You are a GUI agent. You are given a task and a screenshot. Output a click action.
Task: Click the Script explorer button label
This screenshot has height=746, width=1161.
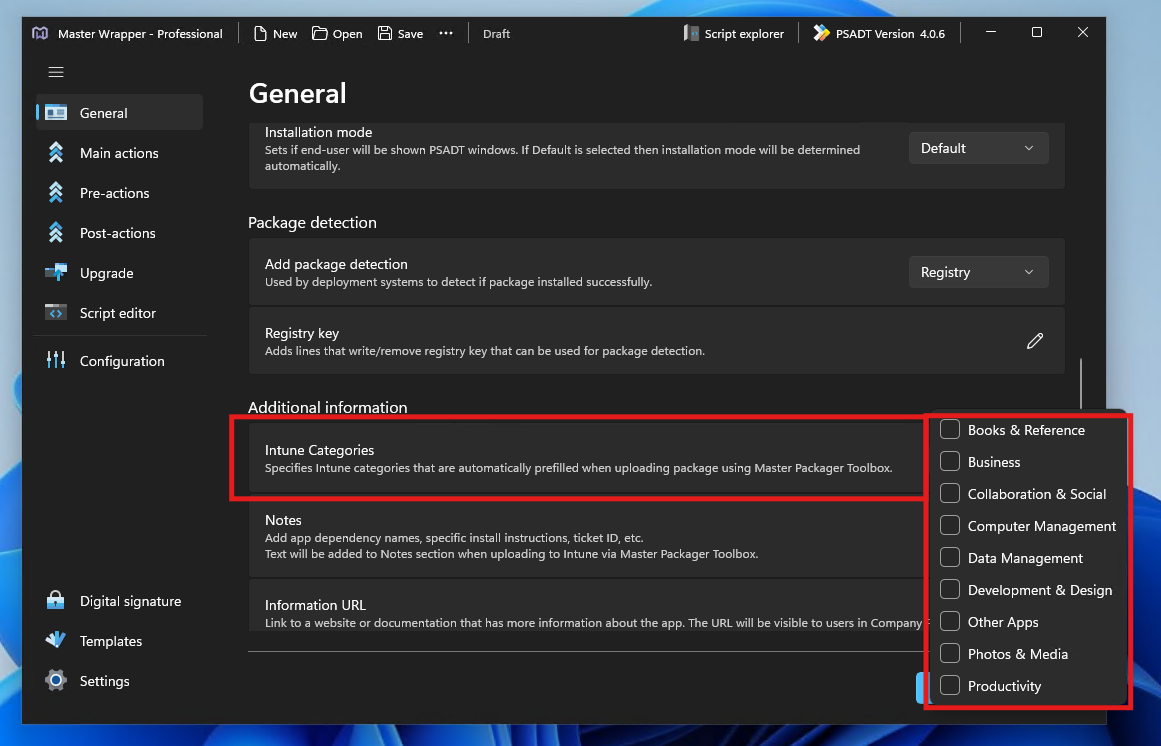744,34
